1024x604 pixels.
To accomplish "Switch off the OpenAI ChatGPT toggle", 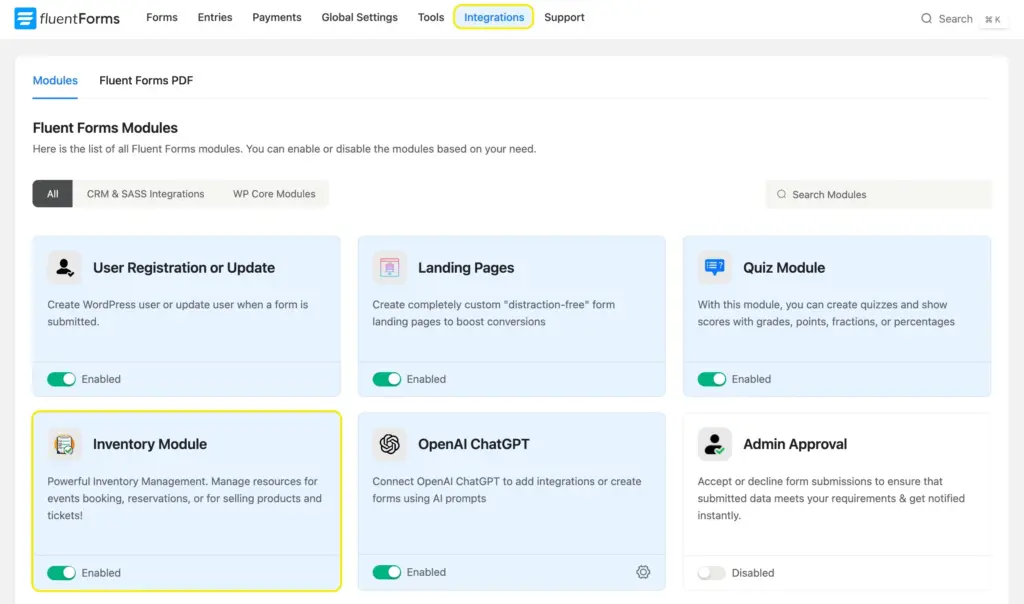I will point(387,572).
